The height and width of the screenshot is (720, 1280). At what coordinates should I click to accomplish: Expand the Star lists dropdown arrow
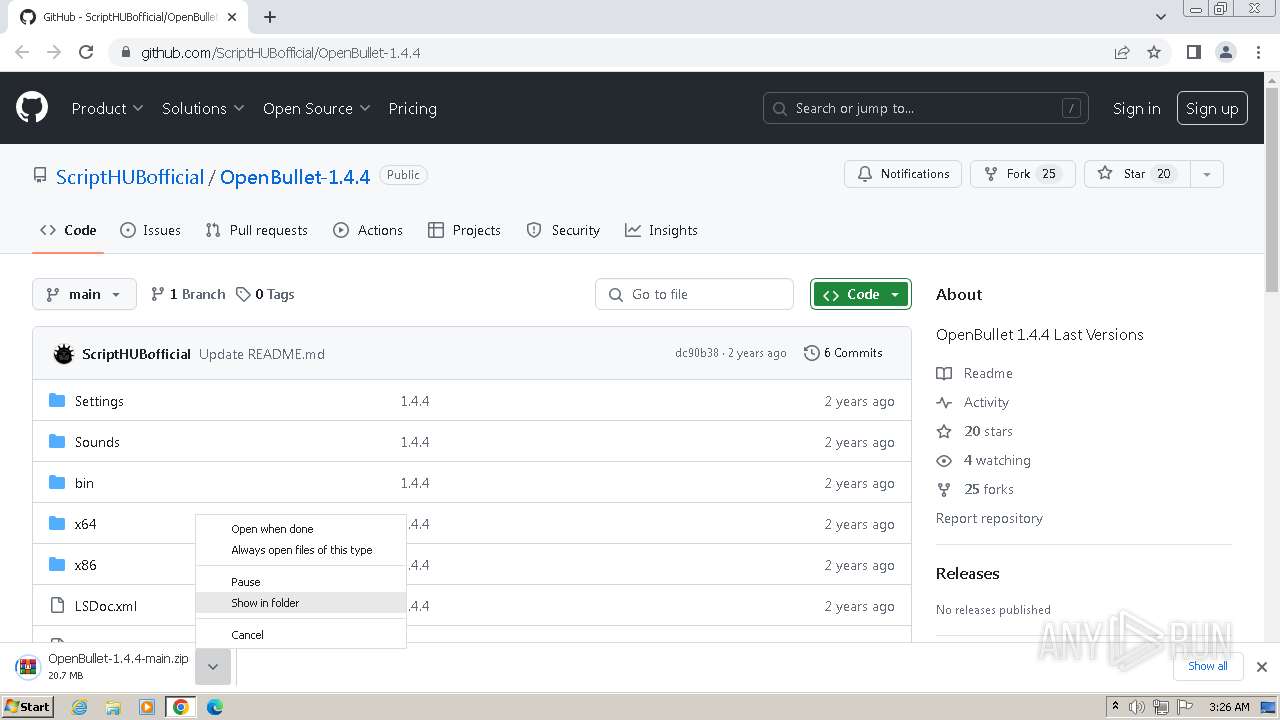coord(1207,174)
